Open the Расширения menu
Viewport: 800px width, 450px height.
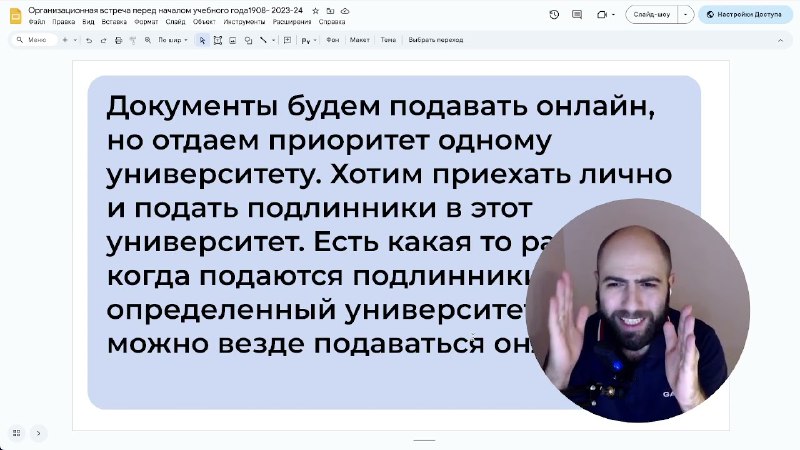292,22
